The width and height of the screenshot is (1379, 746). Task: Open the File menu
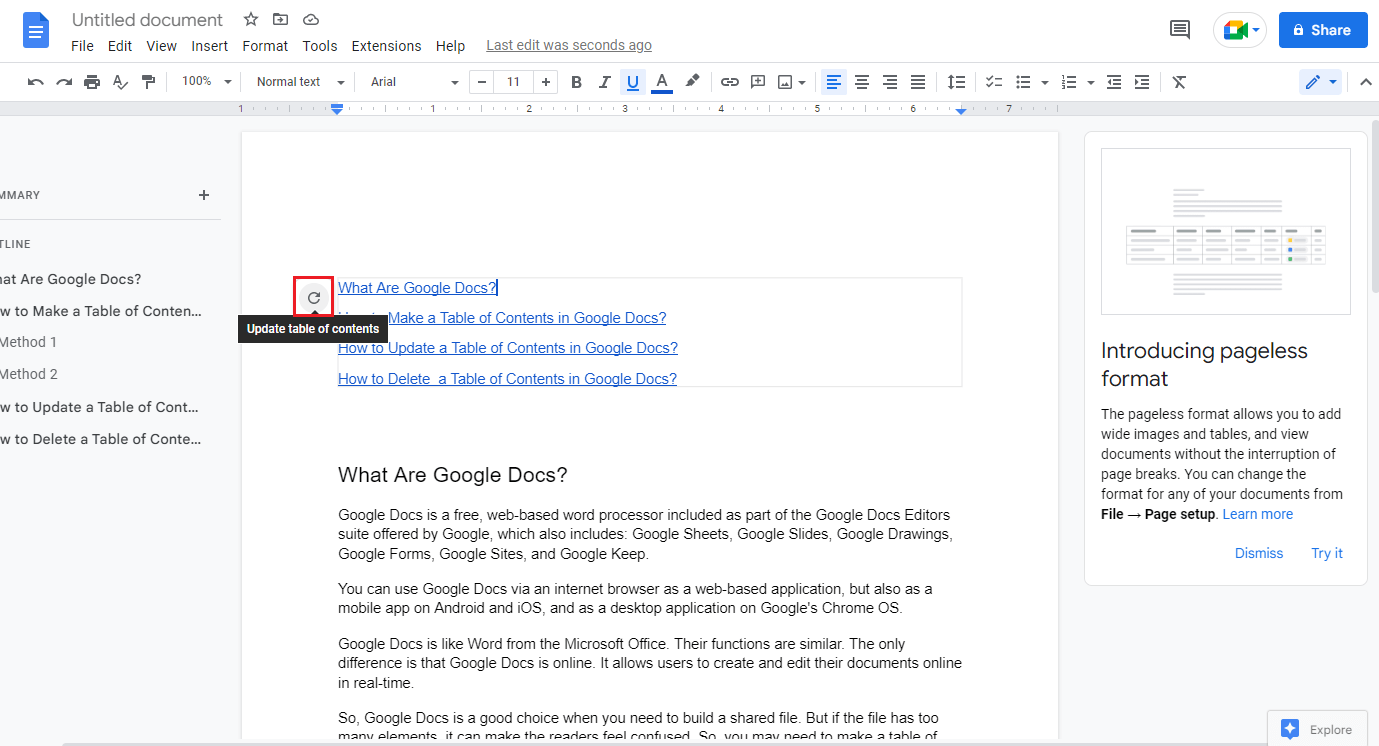82,46
